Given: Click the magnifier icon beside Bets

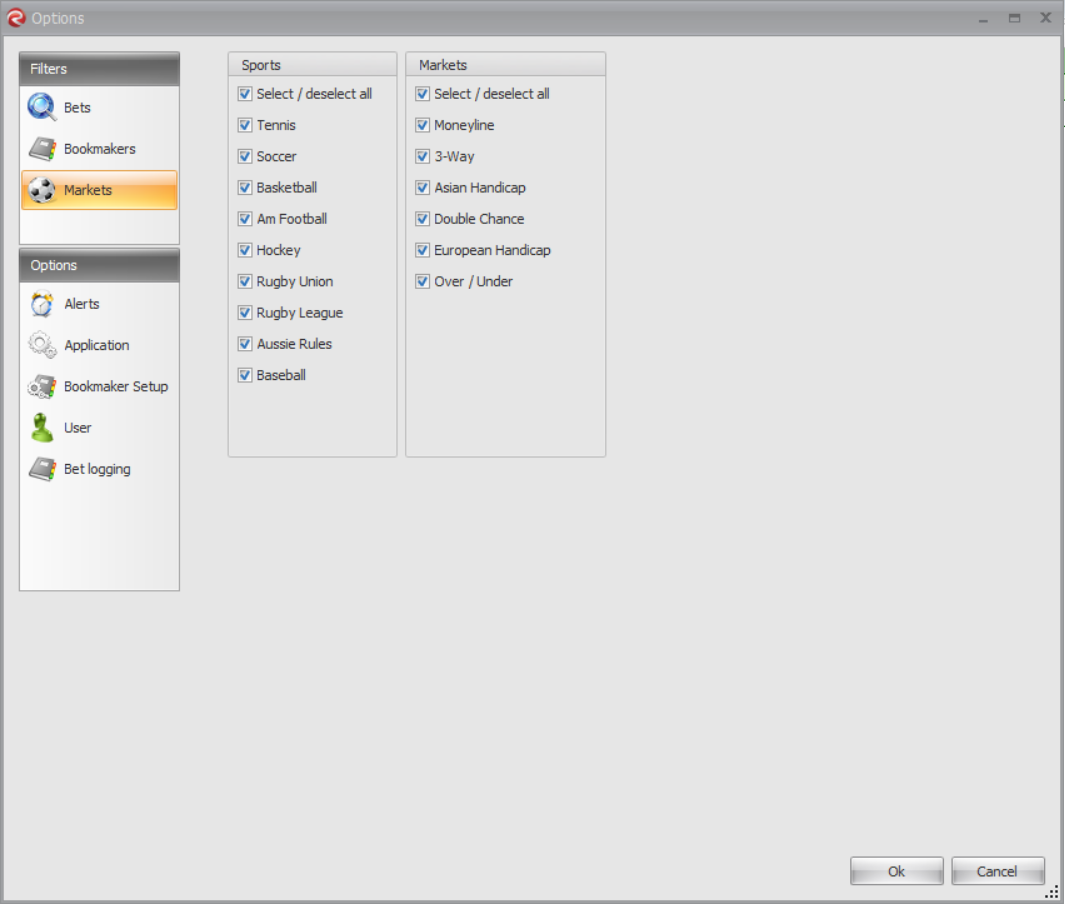Looking at the screenshot, I should tap(42, 107).
